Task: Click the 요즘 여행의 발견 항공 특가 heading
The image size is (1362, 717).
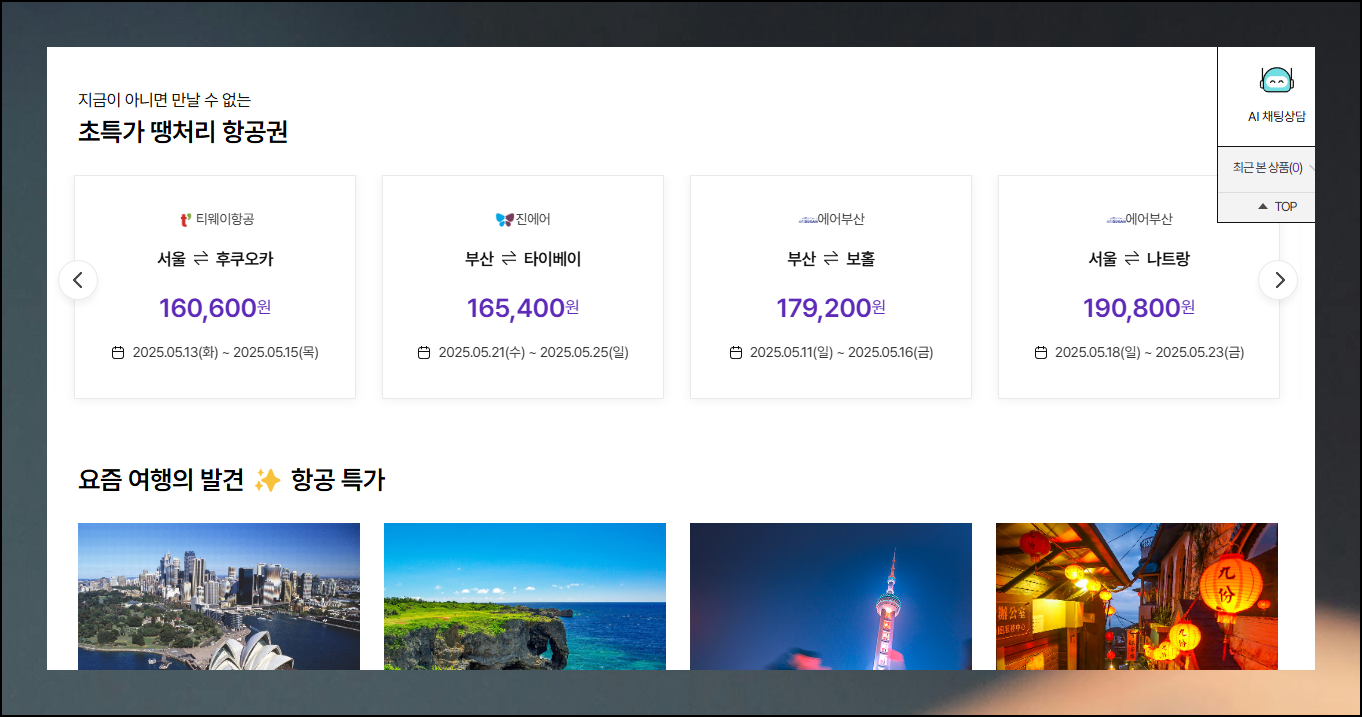Action: coord(231,480)
